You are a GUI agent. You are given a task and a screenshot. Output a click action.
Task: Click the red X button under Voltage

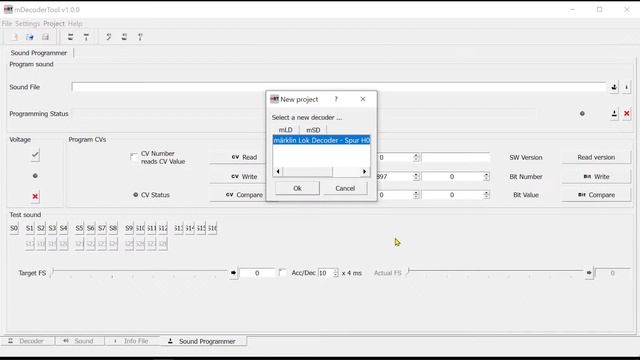click(x=35, y=197)
